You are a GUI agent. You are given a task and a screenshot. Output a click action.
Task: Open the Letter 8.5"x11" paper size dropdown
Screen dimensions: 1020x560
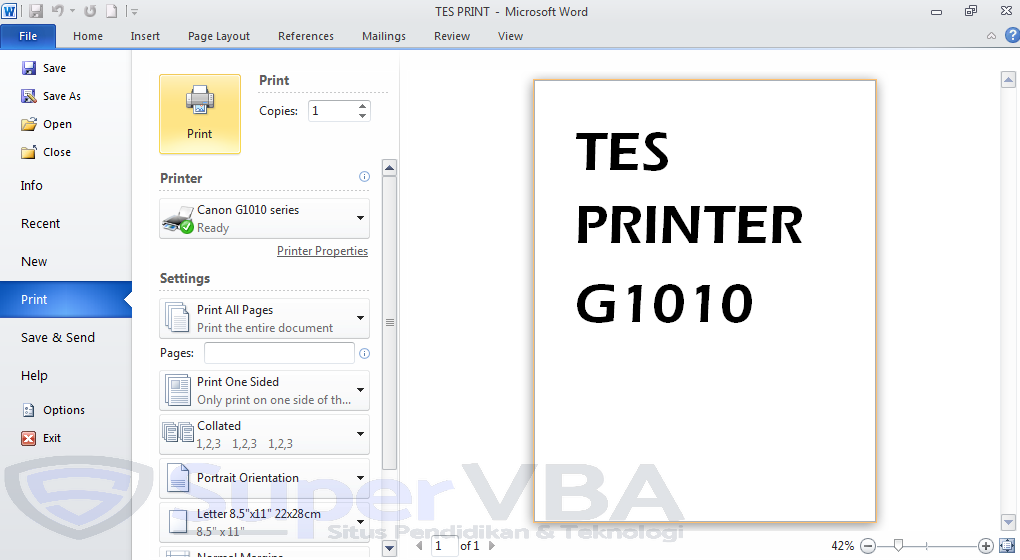click(264, 522)
